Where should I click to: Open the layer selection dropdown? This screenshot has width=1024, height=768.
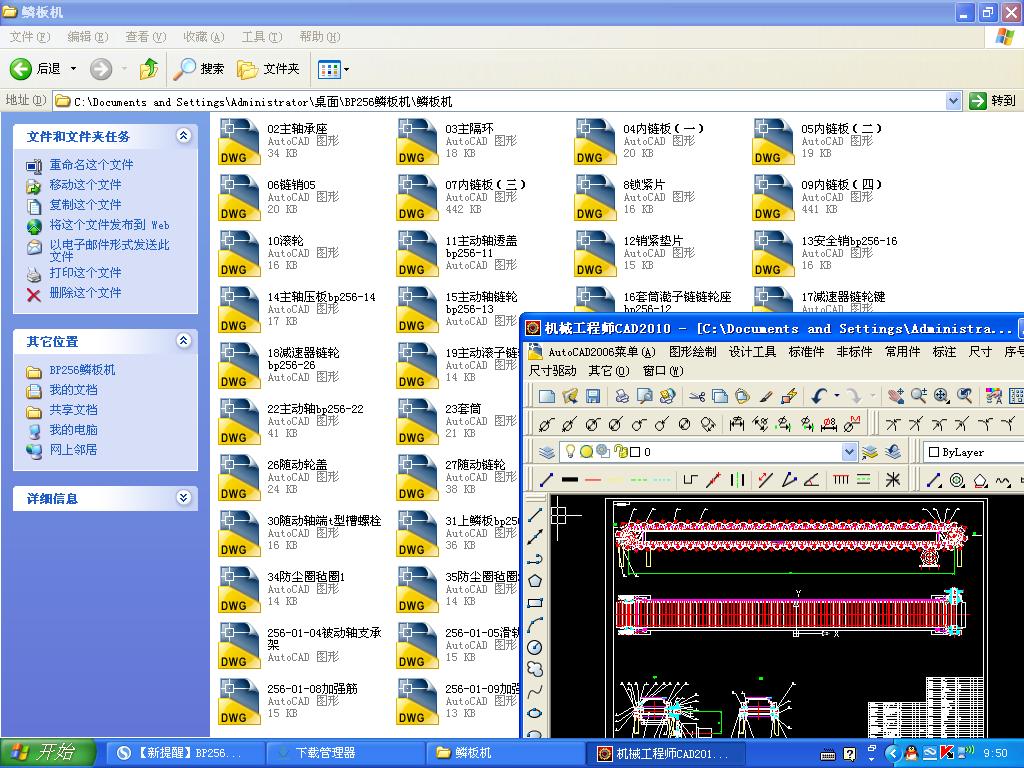tap(848, 452)
